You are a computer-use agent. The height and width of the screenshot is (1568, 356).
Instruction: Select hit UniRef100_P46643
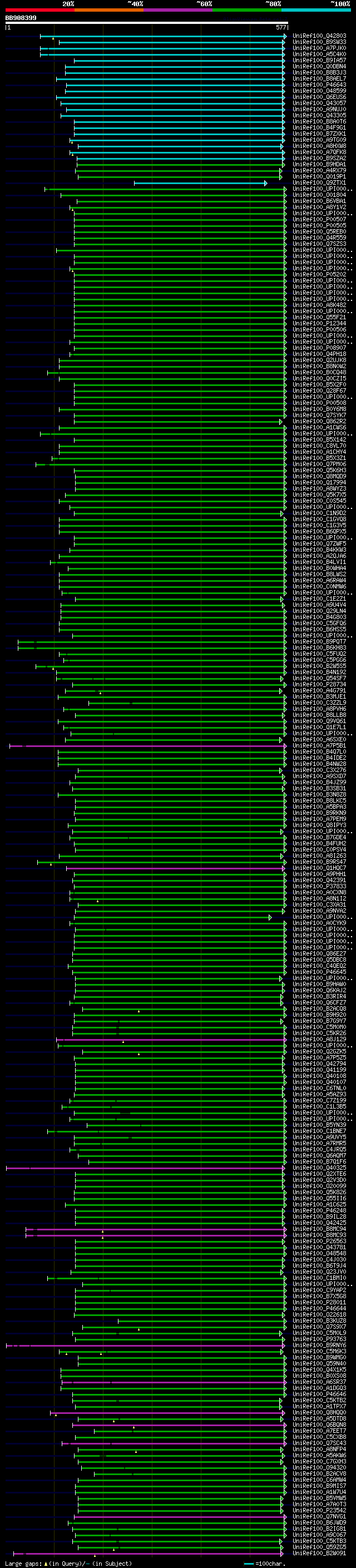[x=319, y=85]
